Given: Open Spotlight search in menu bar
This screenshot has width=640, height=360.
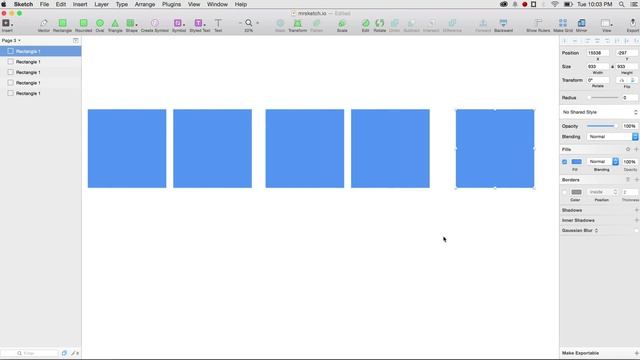Looking at the screenshot, I should tap(621, 4).
